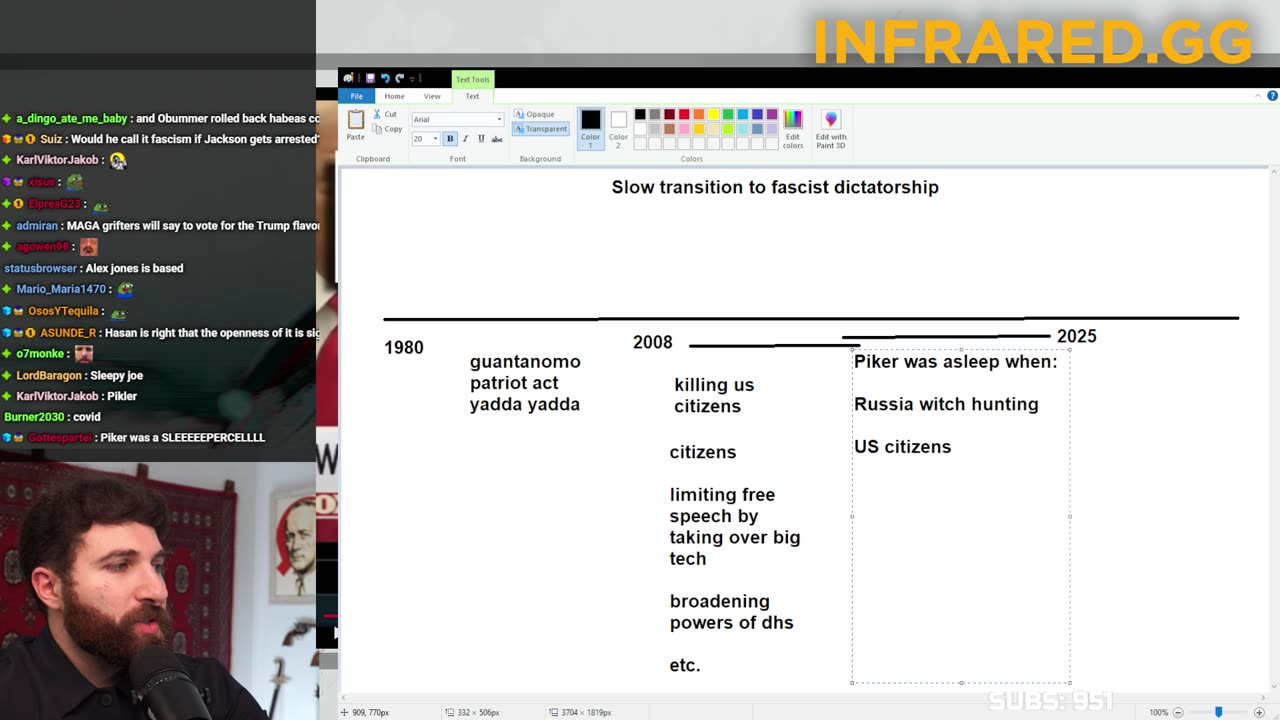
Task: Click the 'killing us citizens' text
Action: tap(714, 395)
